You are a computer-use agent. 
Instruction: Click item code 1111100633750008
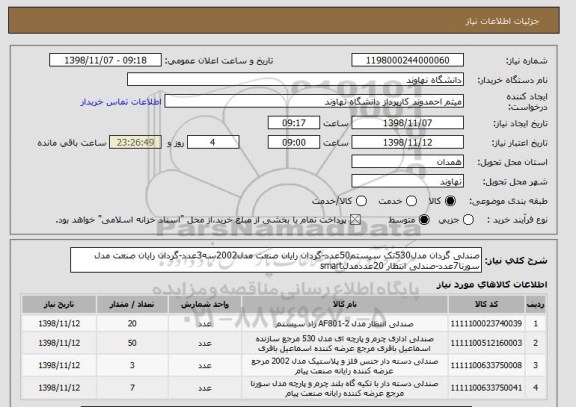click(x=486, y=365)
